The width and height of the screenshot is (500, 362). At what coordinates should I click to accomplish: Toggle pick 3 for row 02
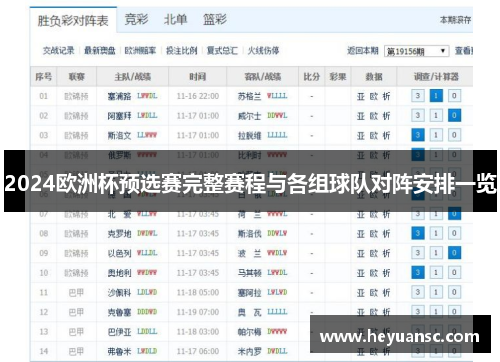click(x=418, y=116)
